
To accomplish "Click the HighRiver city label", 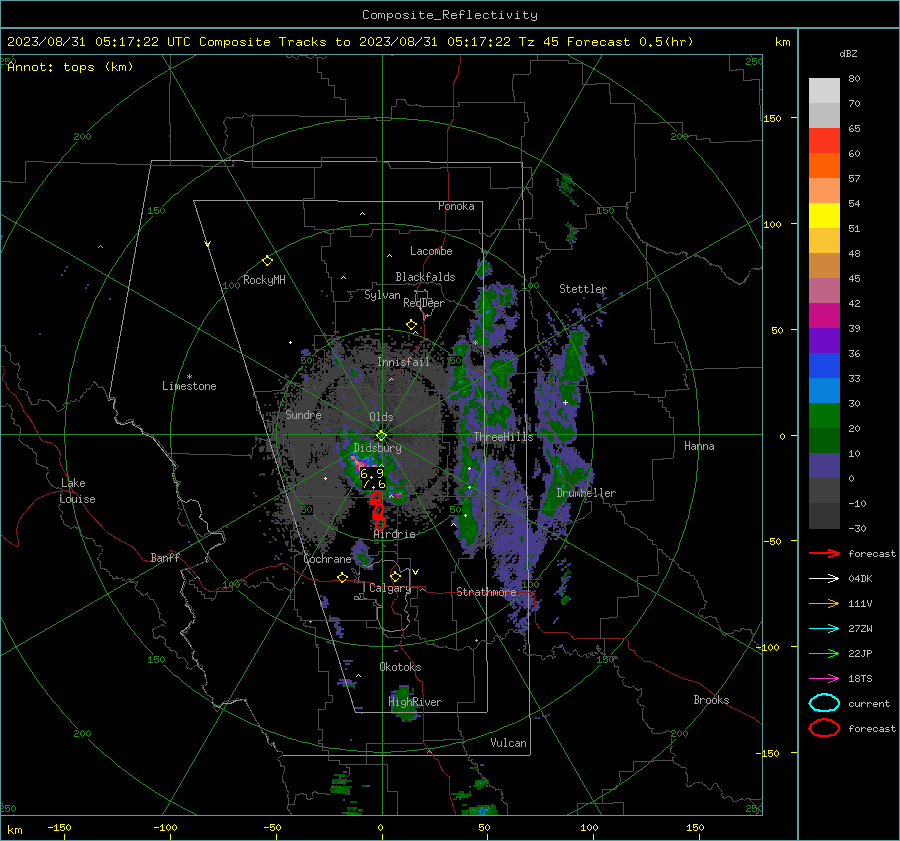I will tap(415, 702).
